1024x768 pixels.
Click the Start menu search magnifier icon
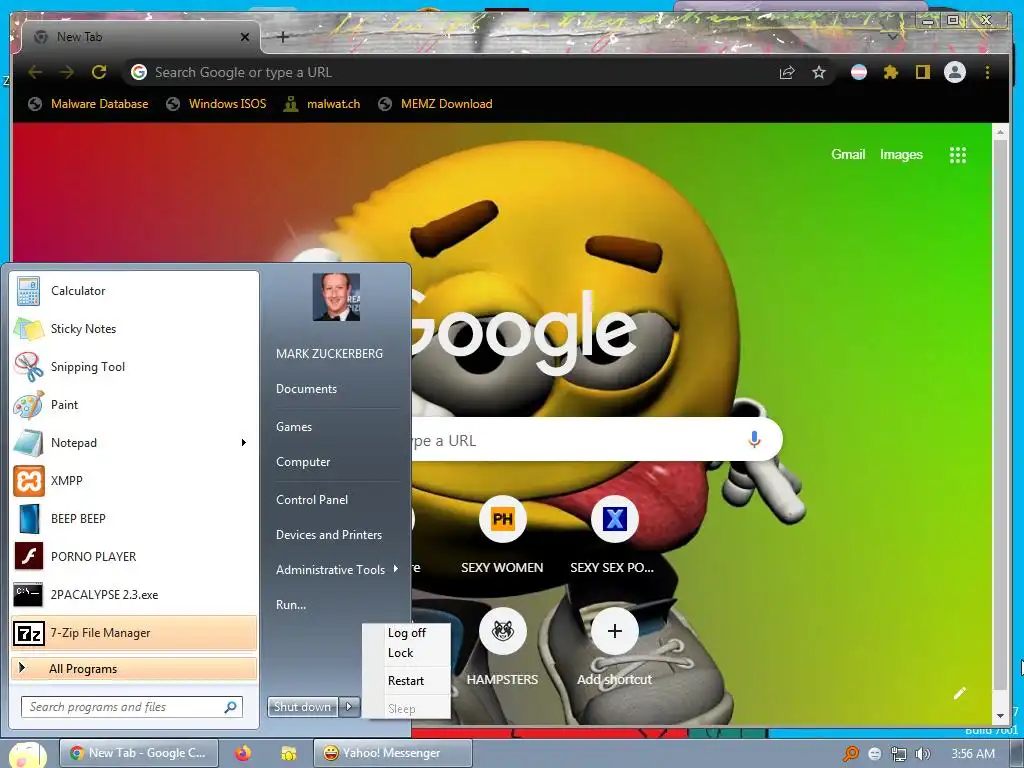230,707
